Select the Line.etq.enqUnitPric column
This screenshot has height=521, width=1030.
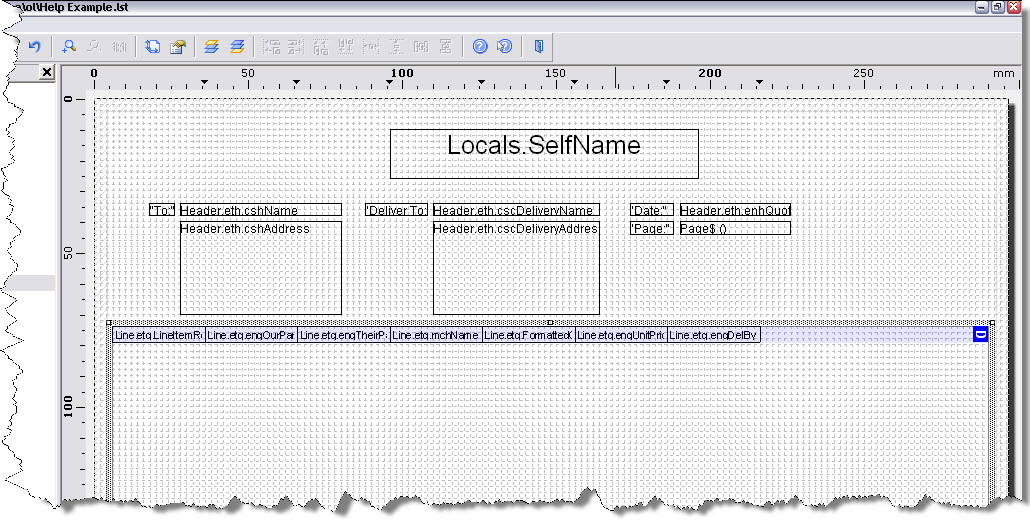[622, 335]
